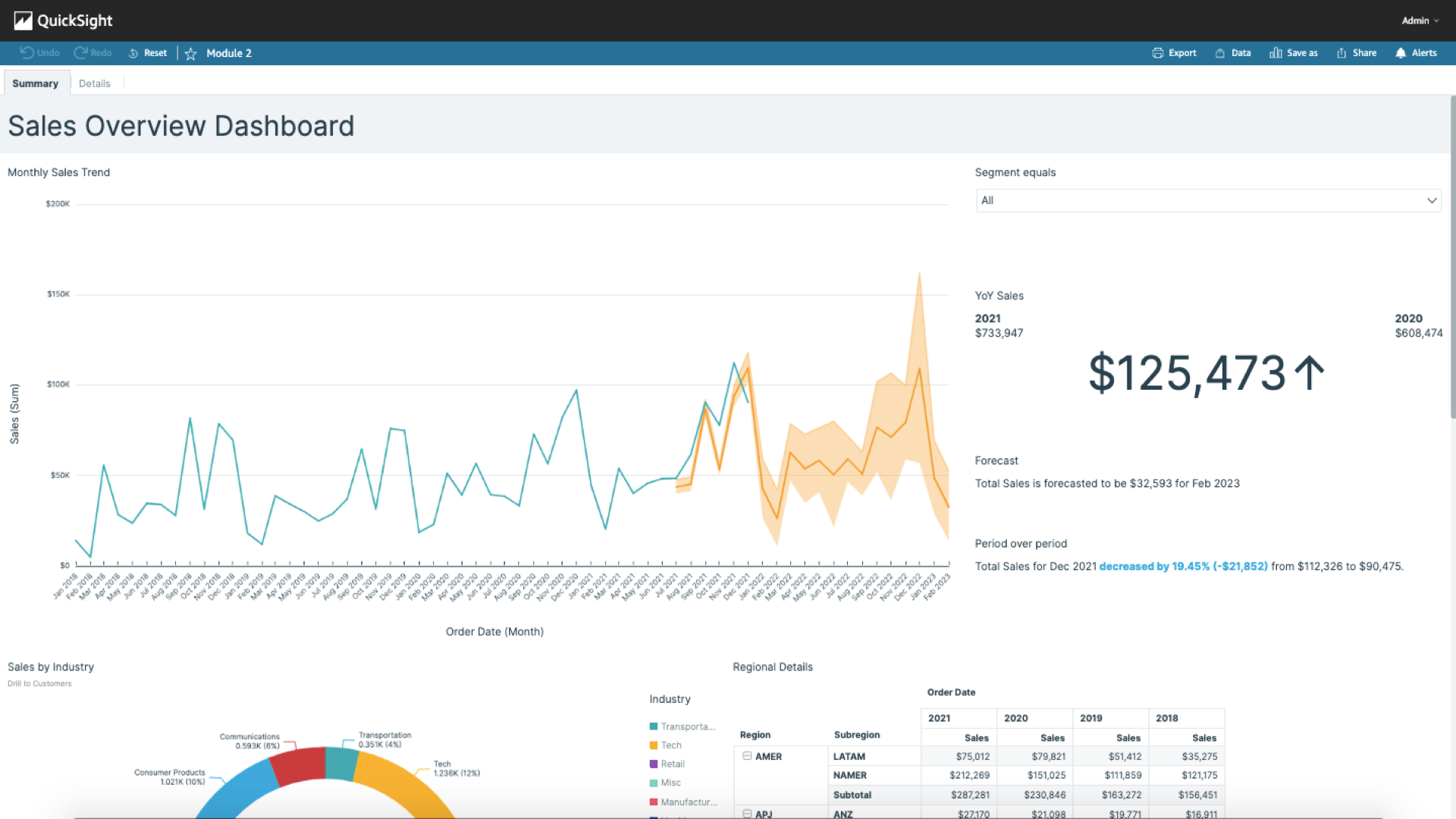Click the Data cylinder icon

(1220, 53)
